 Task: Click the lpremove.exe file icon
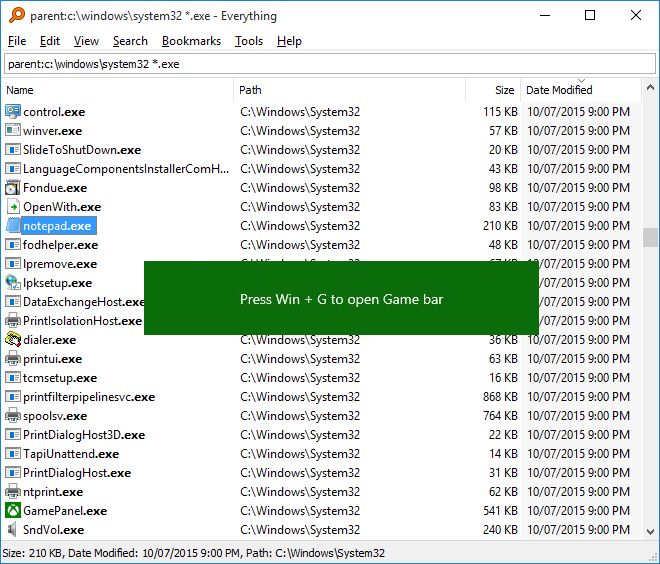[13, 263]
